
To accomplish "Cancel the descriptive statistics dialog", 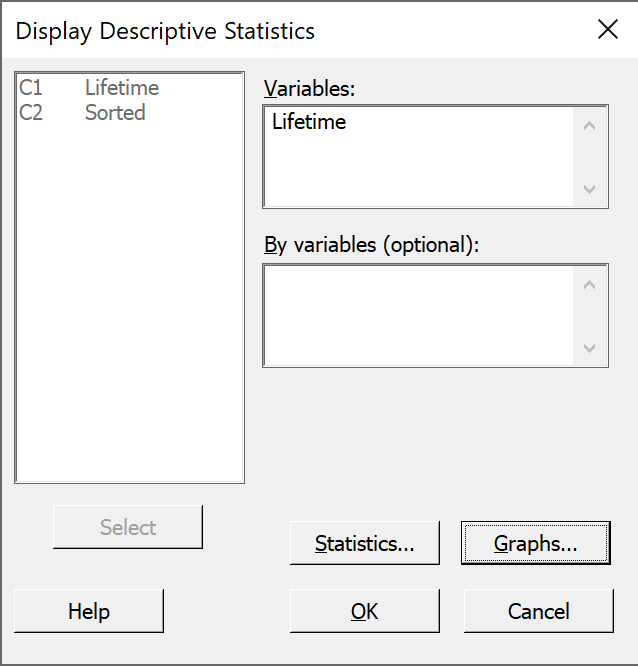I will tap(539, 611).
